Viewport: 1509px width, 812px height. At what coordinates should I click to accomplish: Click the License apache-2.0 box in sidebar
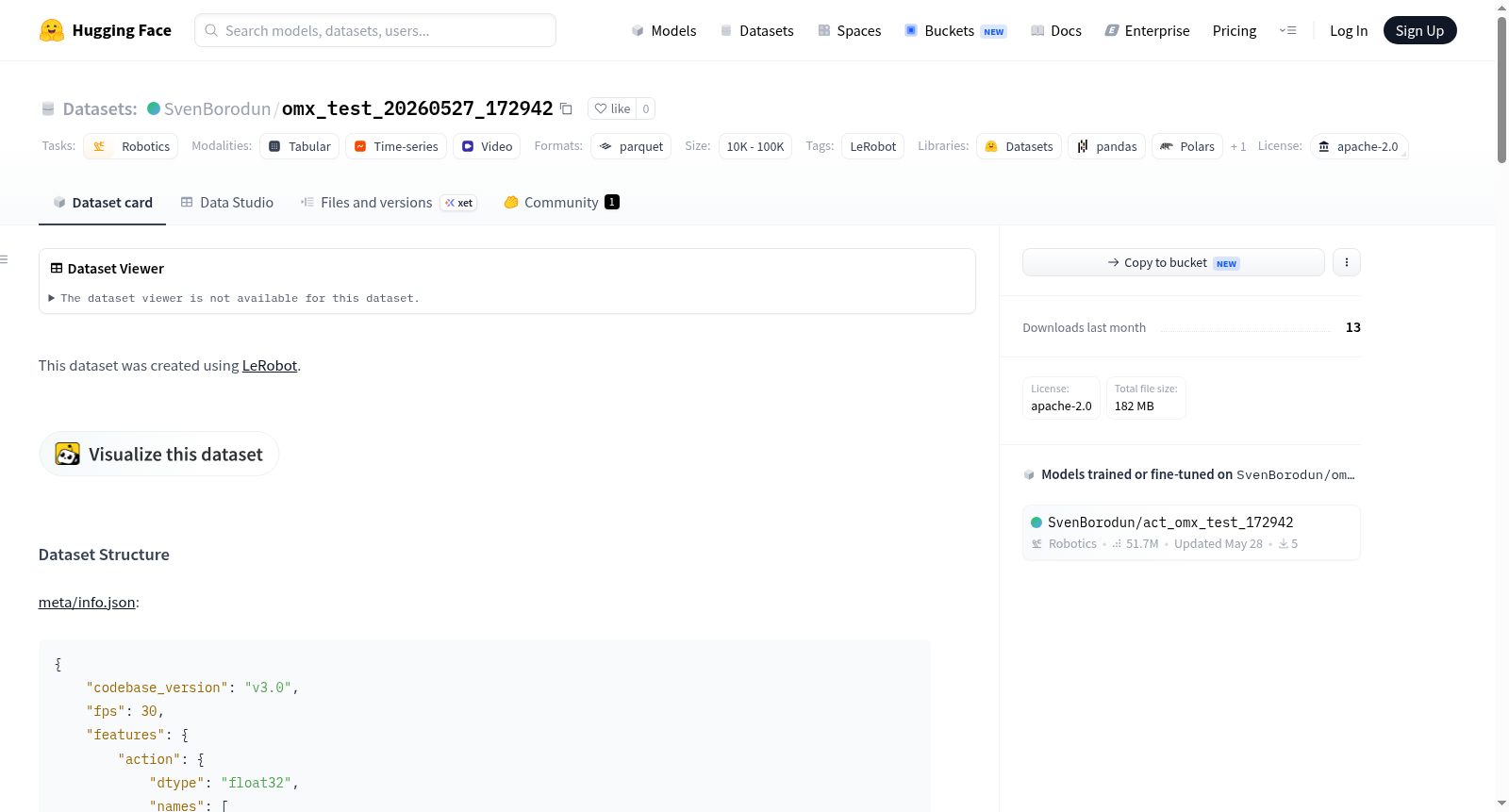pyautogui.click(x=1061, y=397)
